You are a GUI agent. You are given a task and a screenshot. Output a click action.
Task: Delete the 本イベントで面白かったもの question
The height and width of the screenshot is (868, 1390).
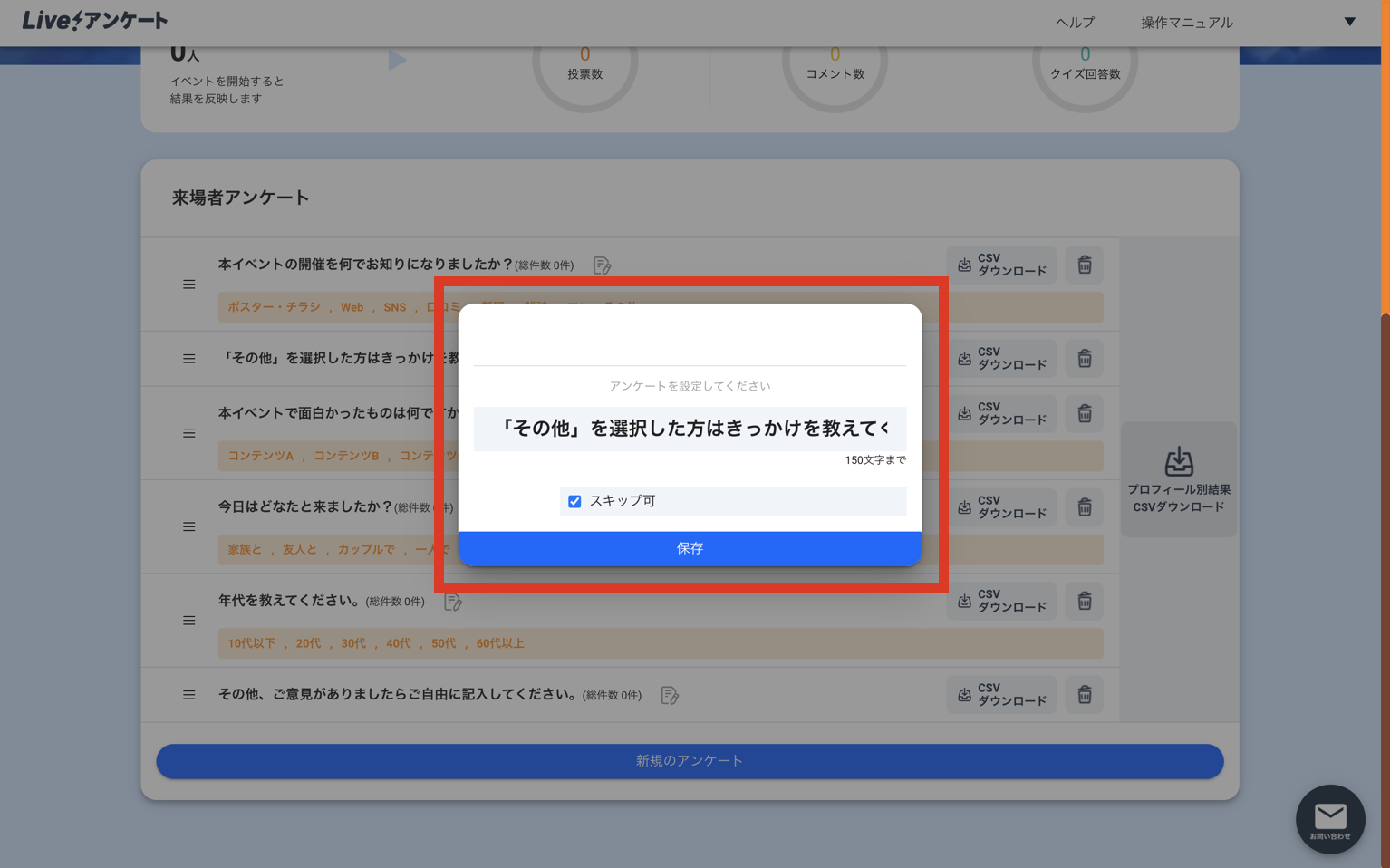[1084, 414]
